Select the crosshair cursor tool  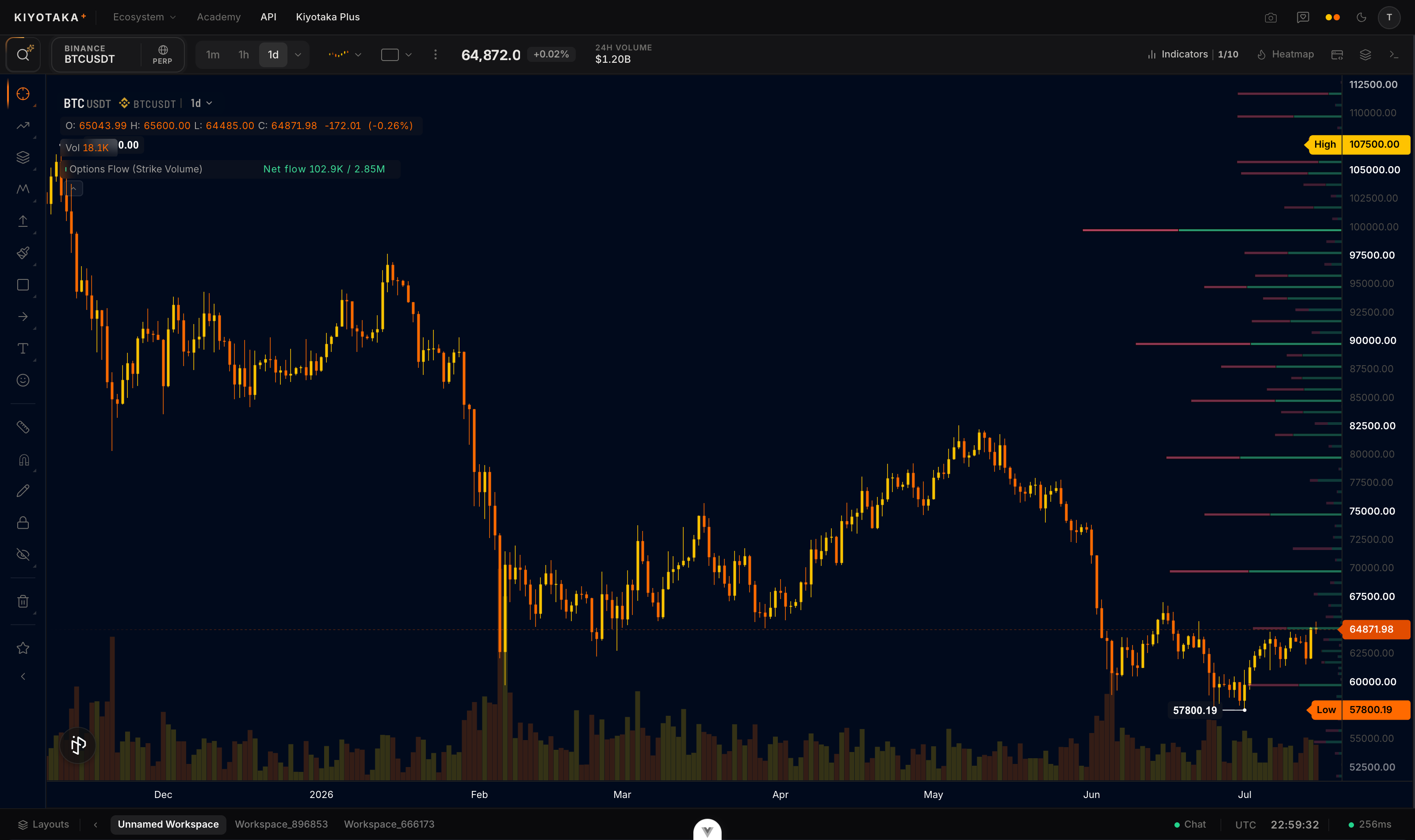[23, 94]
